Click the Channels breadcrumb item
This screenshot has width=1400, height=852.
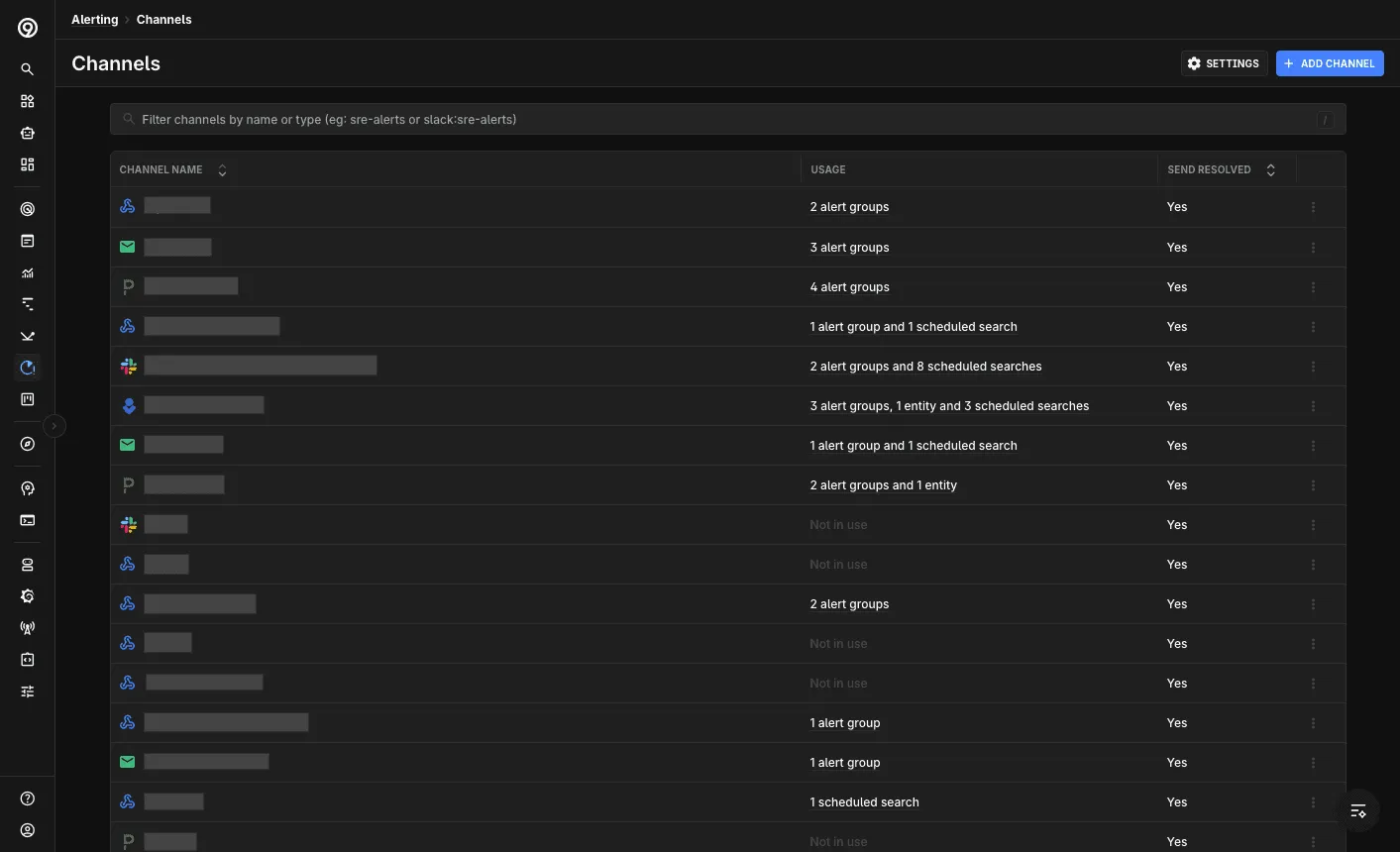point(163,19)
